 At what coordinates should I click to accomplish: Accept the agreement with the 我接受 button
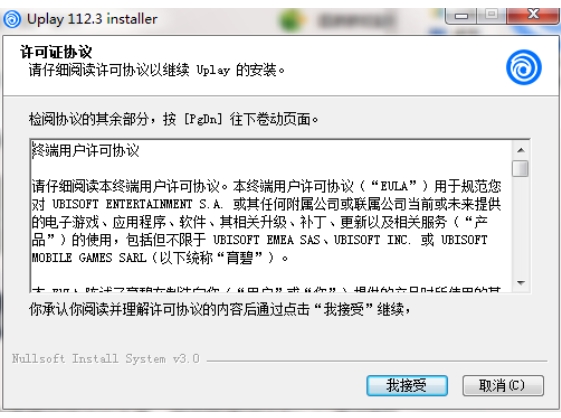(407, 385)
